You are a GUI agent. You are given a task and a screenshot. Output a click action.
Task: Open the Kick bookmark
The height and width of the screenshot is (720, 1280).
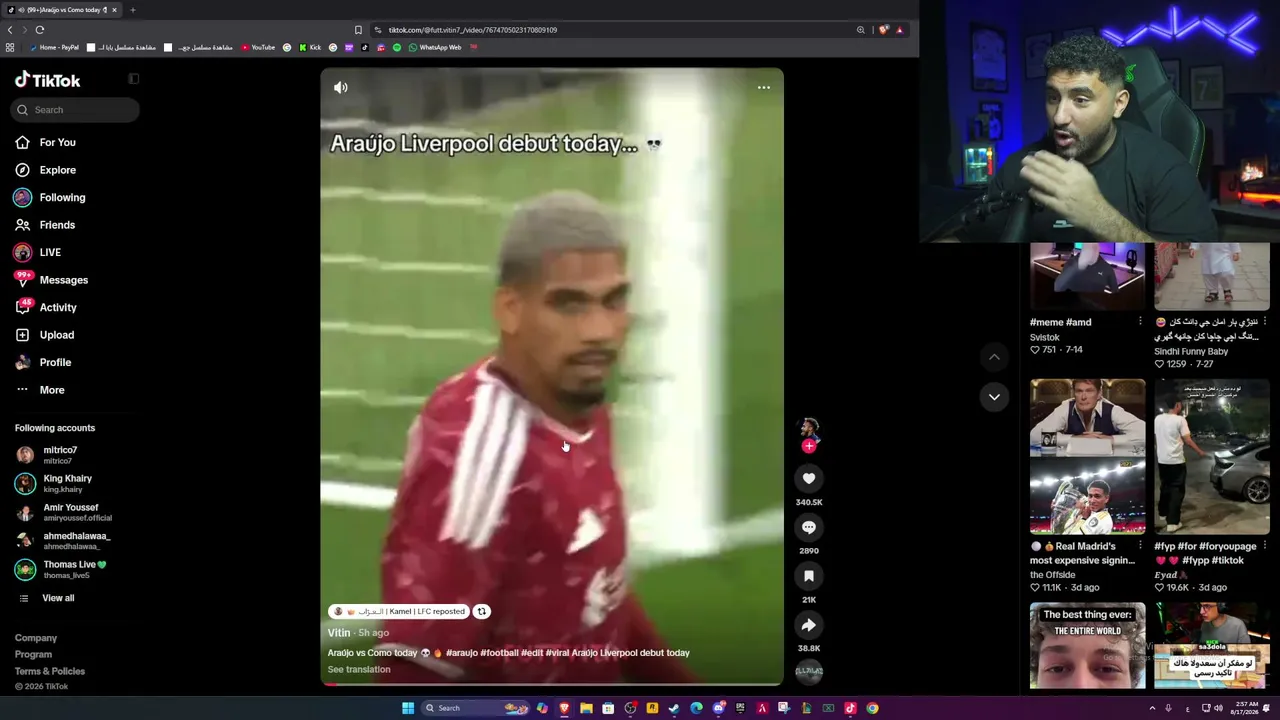coord(309,47)
